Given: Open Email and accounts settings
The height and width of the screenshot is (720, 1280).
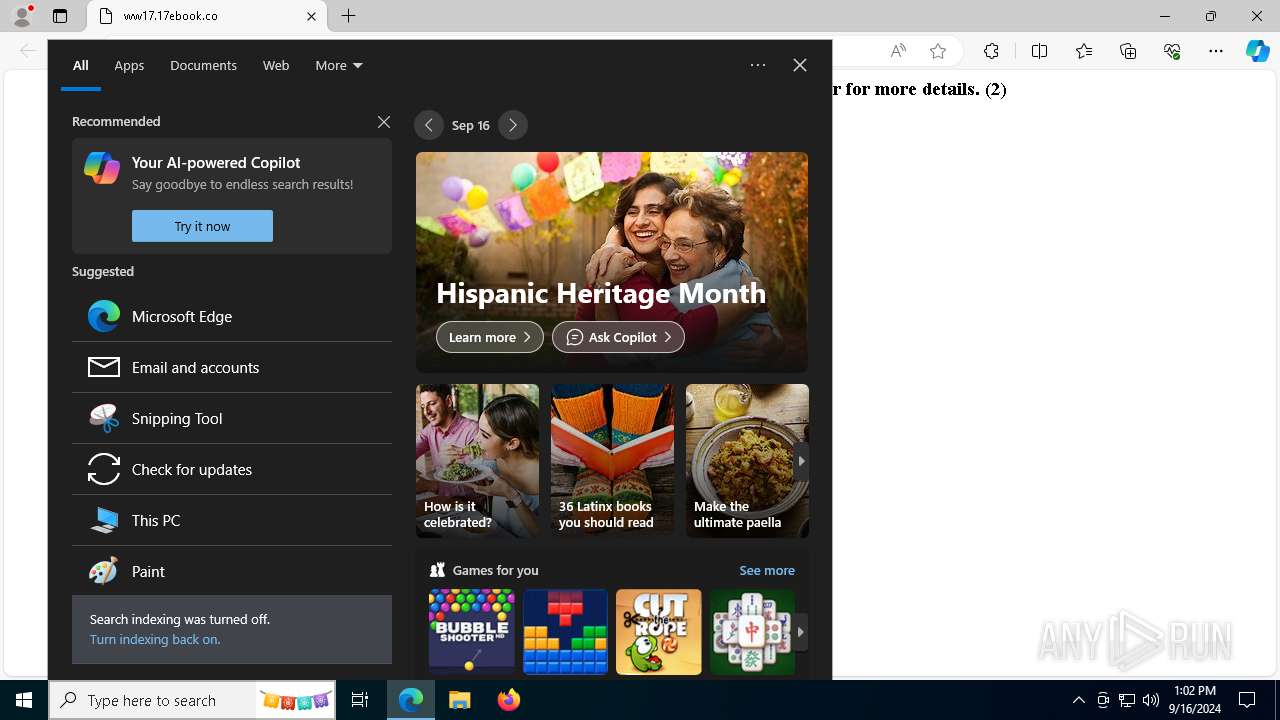Looking at the screenshot, I should [232, 367].
